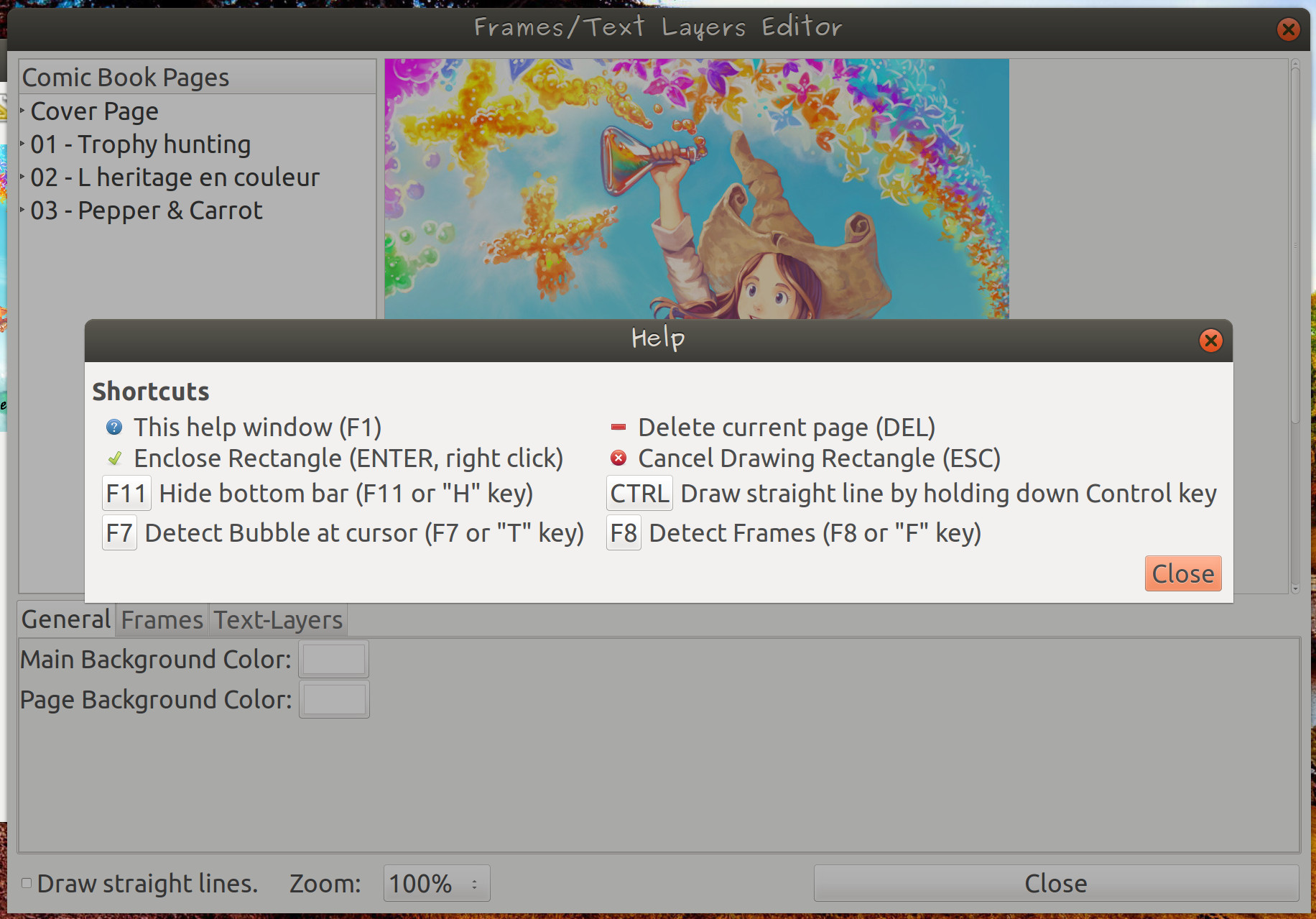Click the F8 key badge
Viewport: 1316px width, 919px height.
[624, 533]
